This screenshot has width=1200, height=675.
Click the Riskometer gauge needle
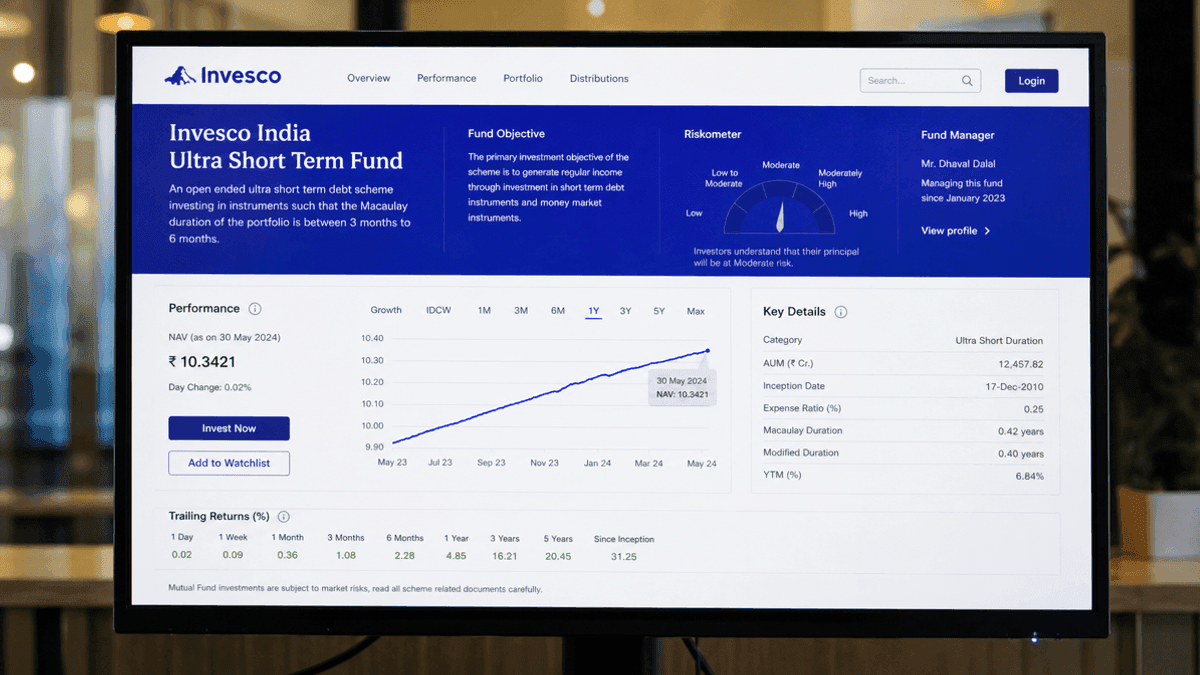click(780, 217)
